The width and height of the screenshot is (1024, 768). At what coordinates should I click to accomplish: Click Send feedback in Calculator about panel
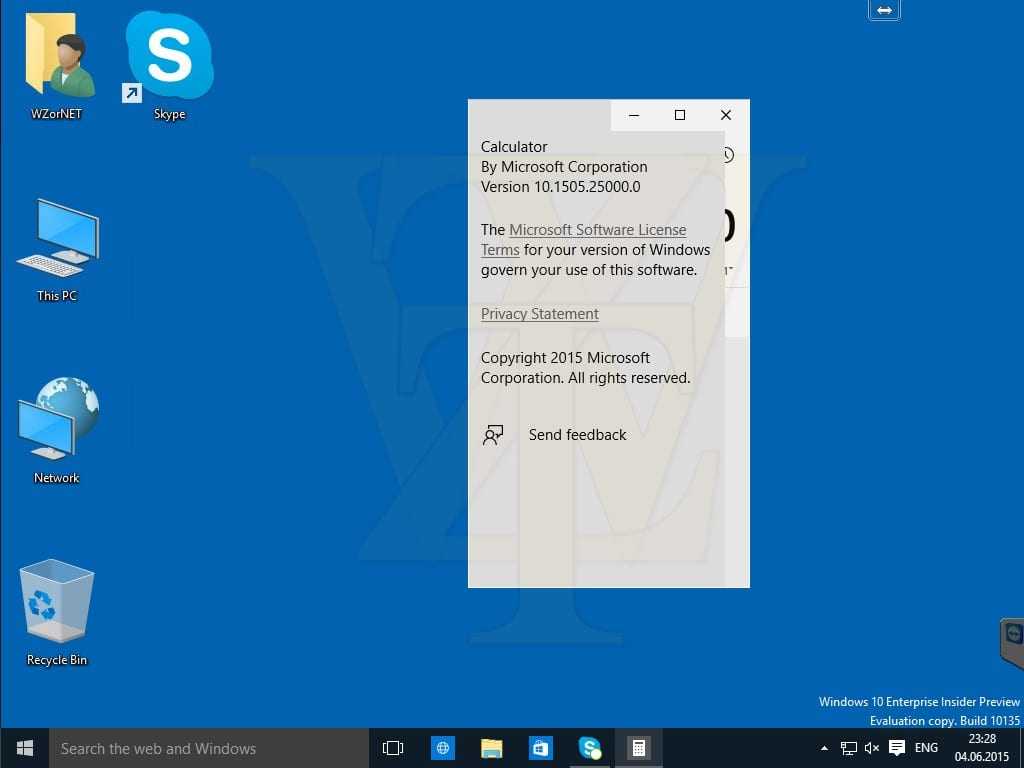(577, 435)
